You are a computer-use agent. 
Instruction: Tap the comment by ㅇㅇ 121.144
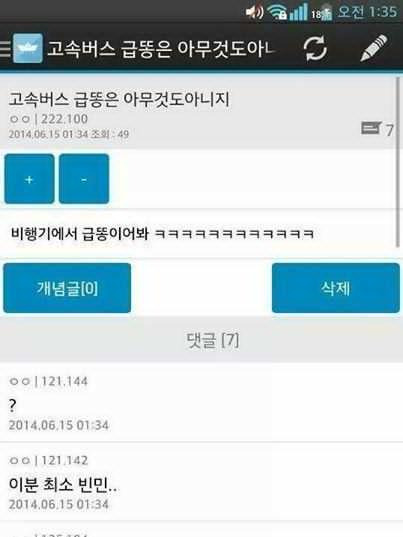201,403
